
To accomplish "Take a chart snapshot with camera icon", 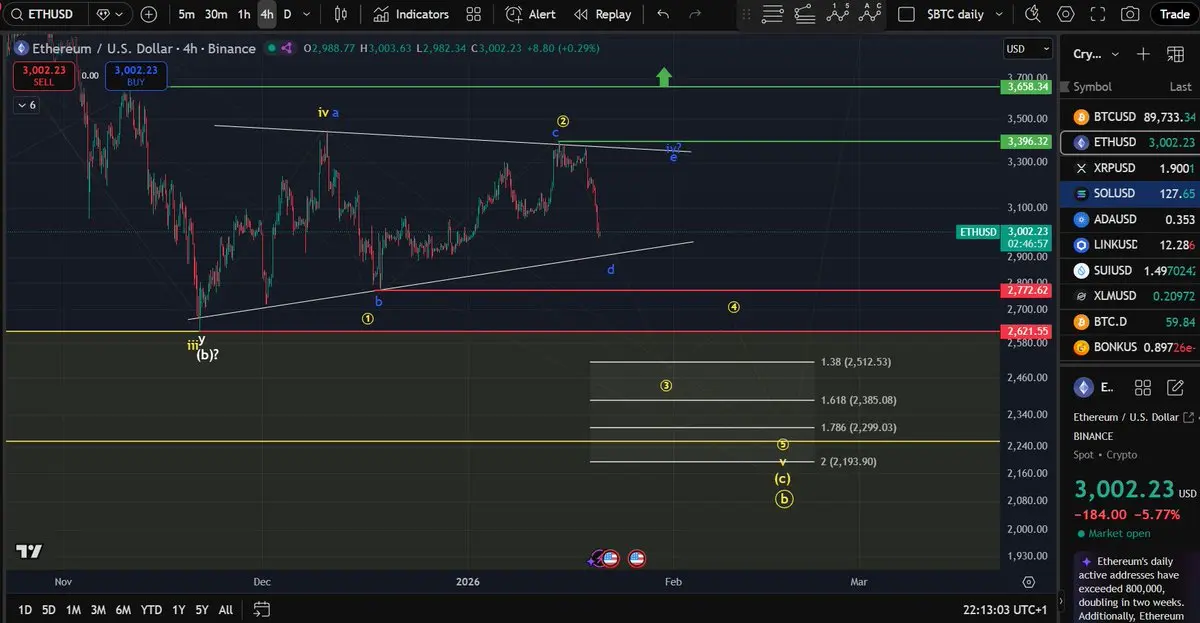I will pyautogui.click(x=1130, y=14).
